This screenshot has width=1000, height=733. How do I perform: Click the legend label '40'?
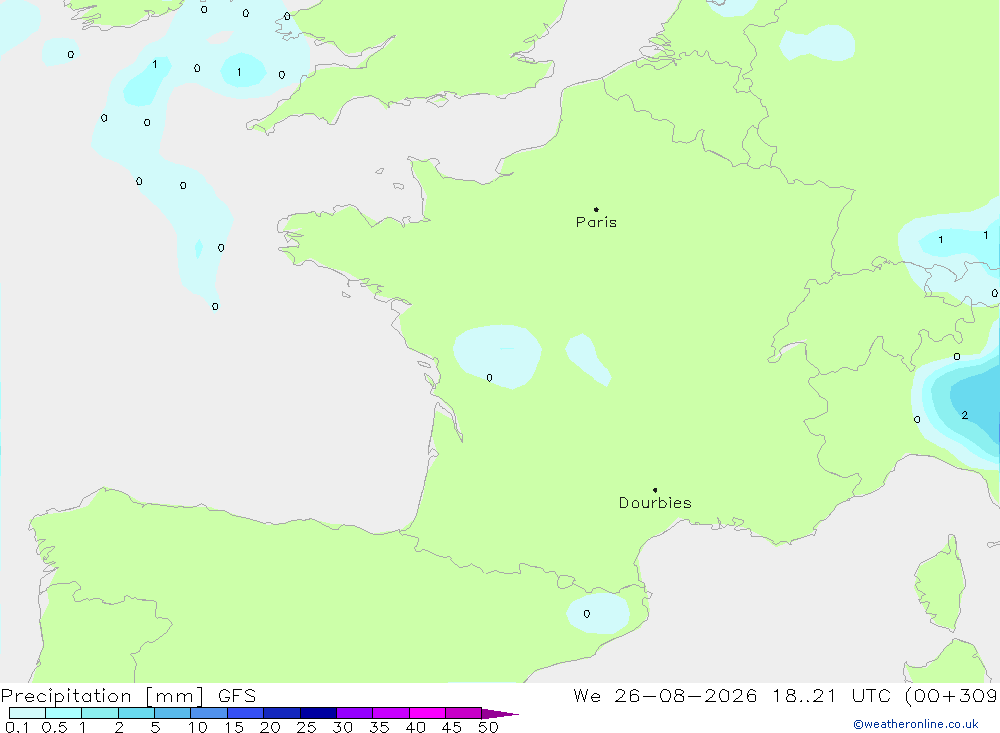pos(416,727)
